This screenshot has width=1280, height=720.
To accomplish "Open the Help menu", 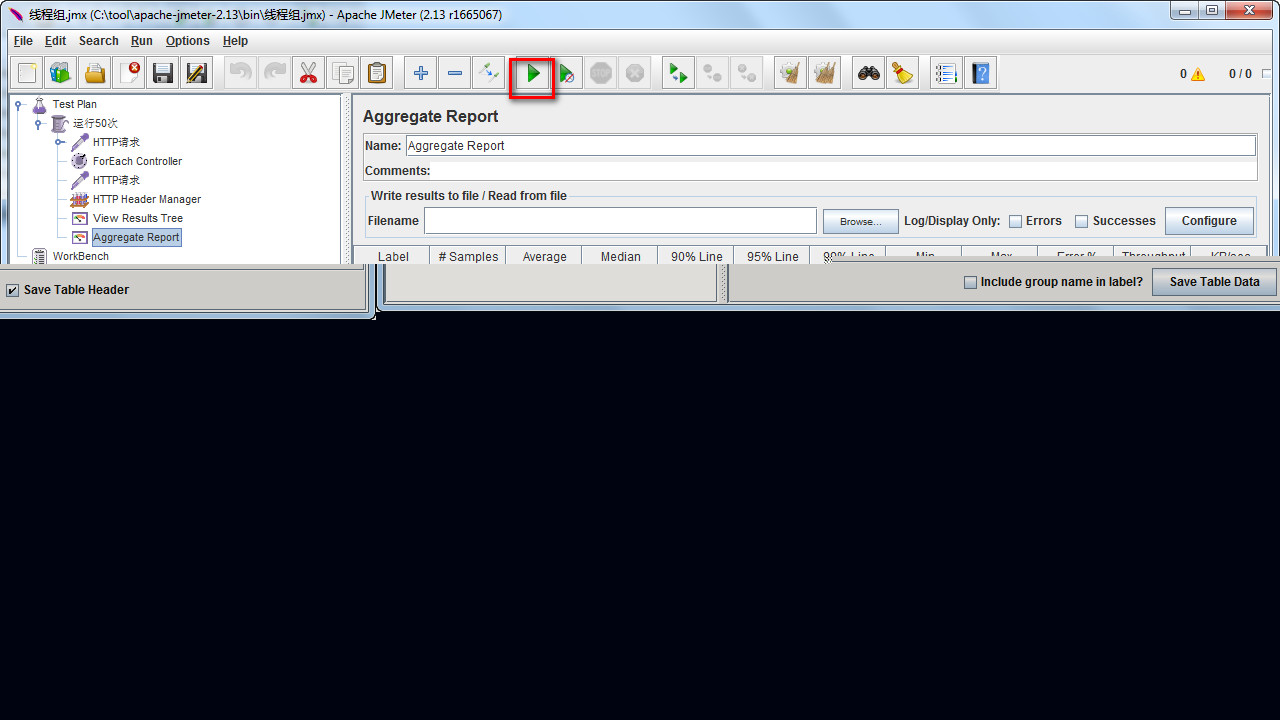I will click(235, 41).
